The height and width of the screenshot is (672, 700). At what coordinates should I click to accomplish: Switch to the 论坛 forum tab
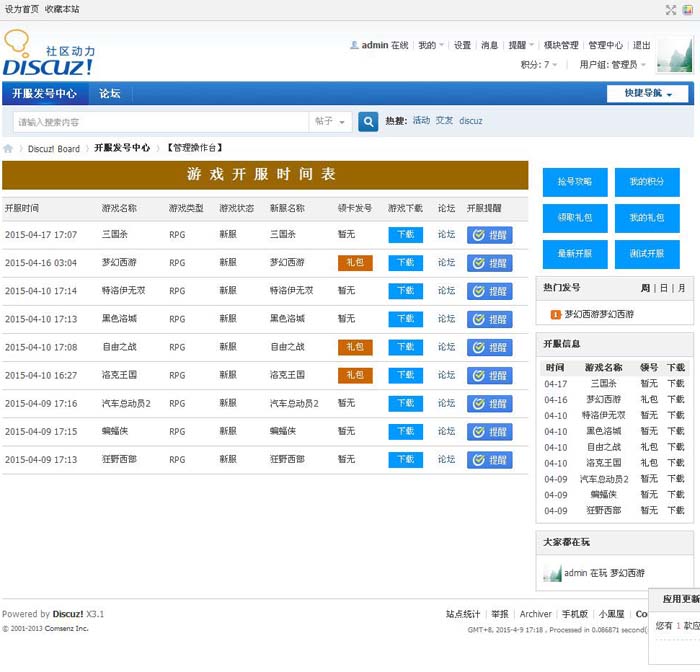[x=109, y=94]
